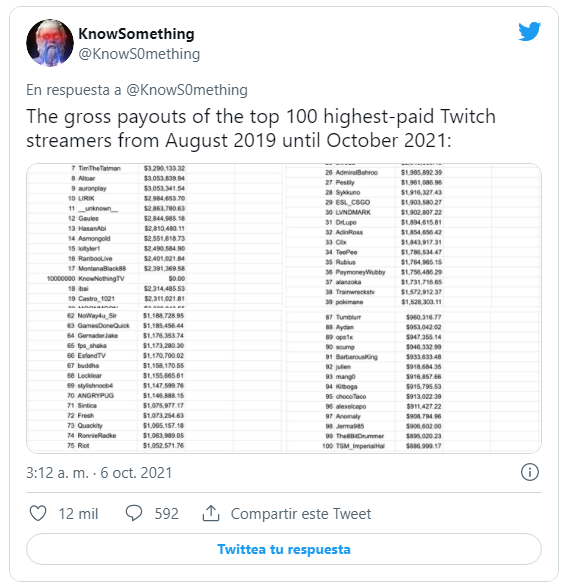Open top-left payout table image
Image resolution: width=565 pixels, height=587 pixels.
tap(155, 236)
